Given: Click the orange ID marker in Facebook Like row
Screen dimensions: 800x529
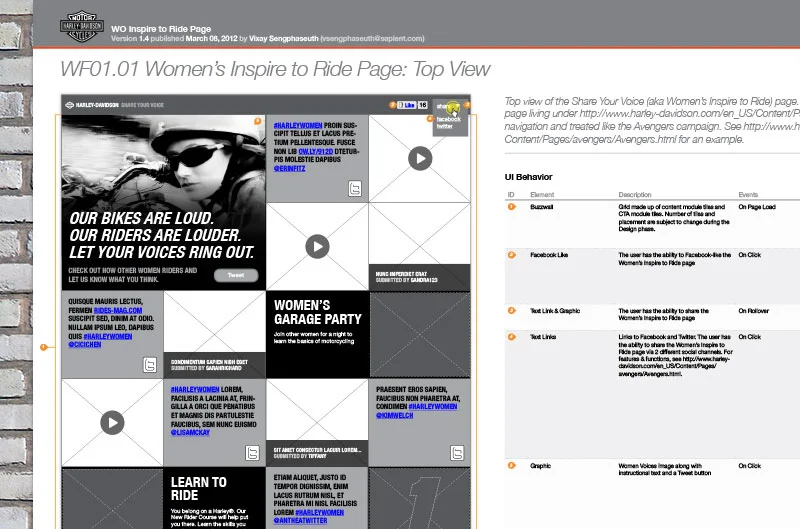Looking at the screenshot, I should coord(512,255).
